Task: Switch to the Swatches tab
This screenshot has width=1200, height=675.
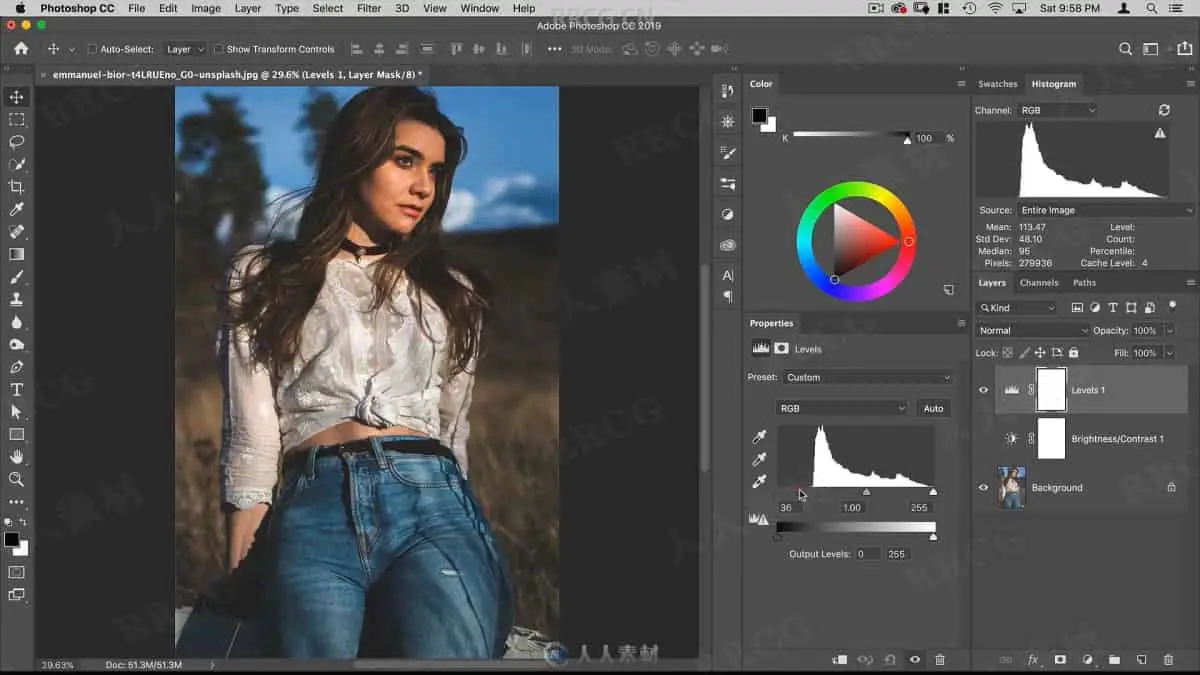Action: click(997, 84)
